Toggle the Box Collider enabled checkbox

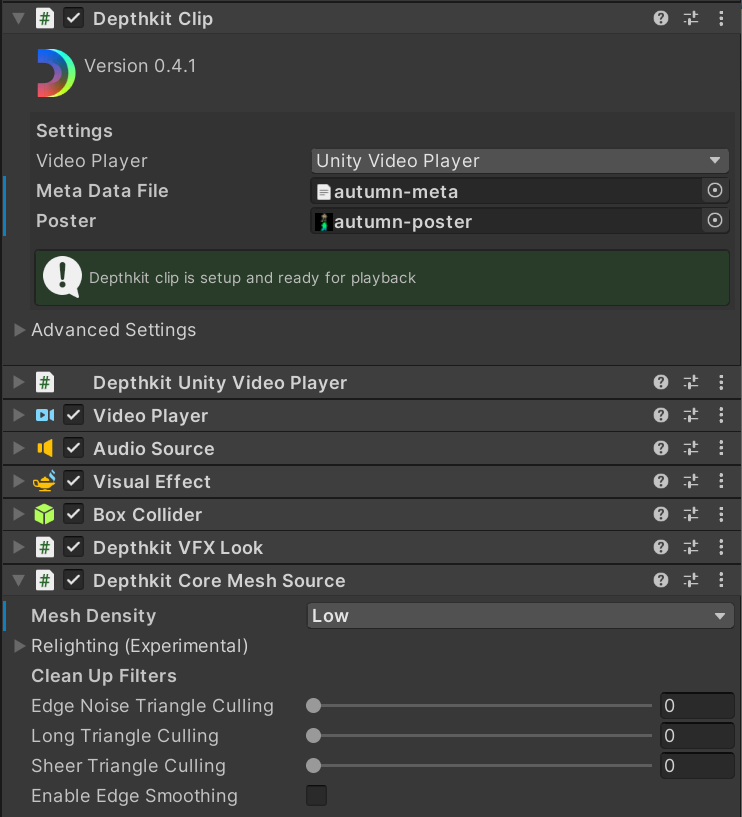coord(74,514)
